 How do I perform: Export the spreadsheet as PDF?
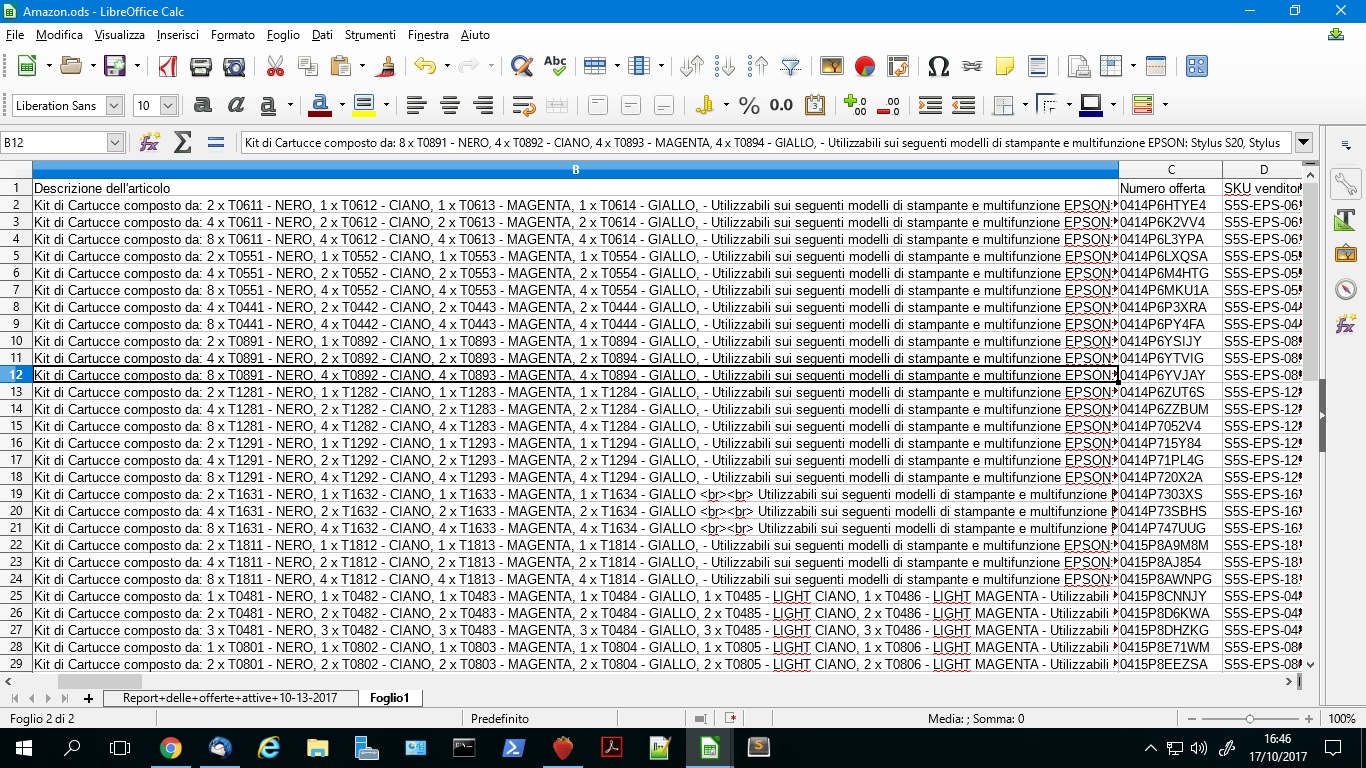point(168,66)
